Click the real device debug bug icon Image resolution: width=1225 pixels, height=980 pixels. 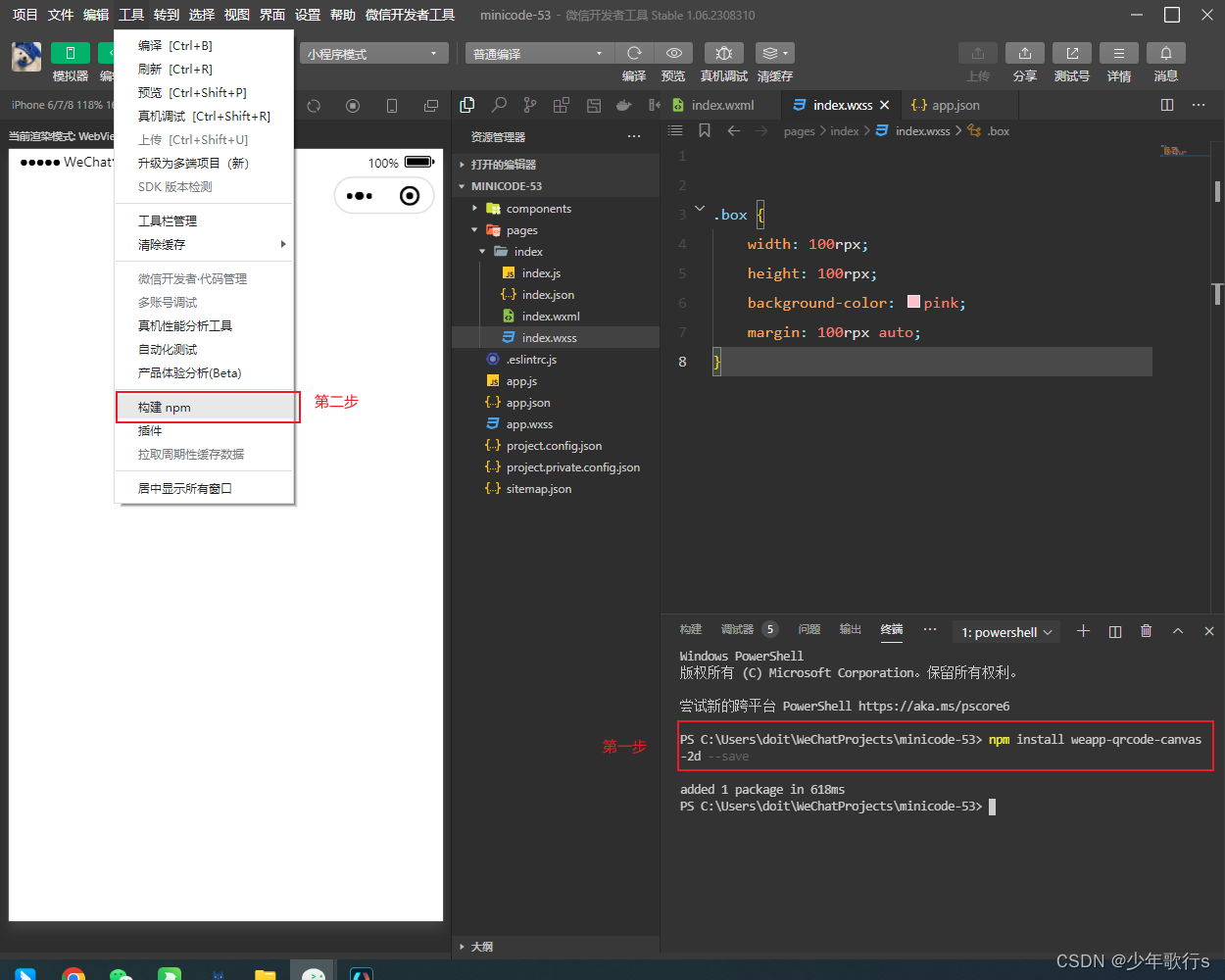click(x=723, y=53)
